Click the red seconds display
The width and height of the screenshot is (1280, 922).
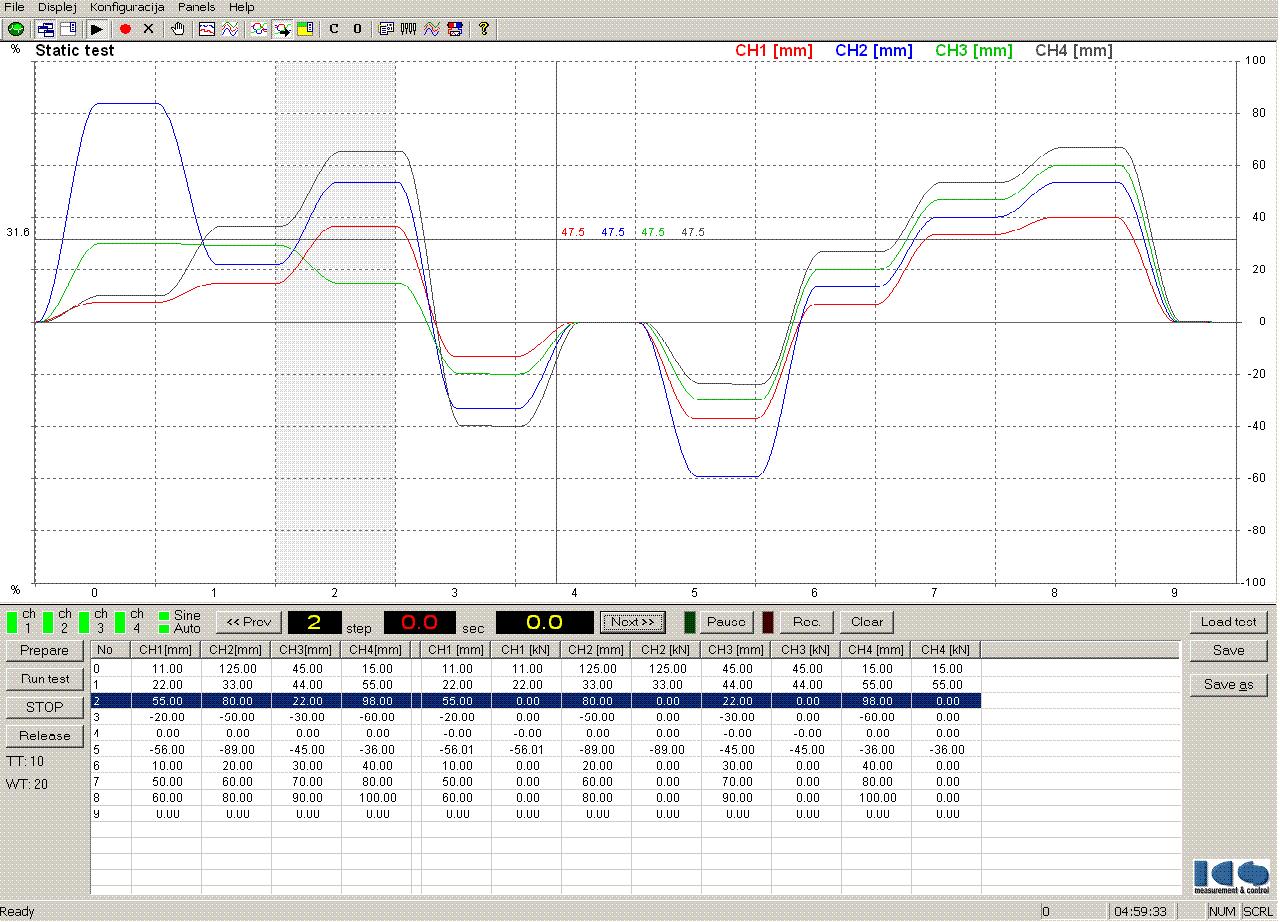point(420,622)
